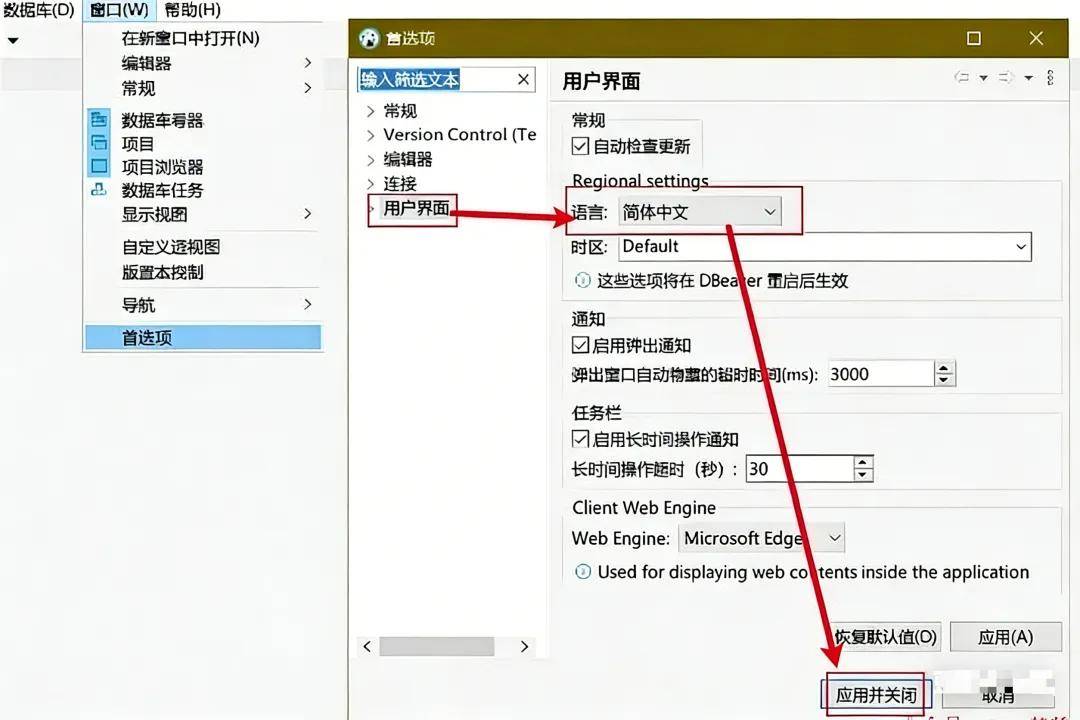Viewport: 1080px width, 720px height.
Task: Click the forward navigation arrow in preferences
Action: pyautogui.click(x=1006, y=78)
